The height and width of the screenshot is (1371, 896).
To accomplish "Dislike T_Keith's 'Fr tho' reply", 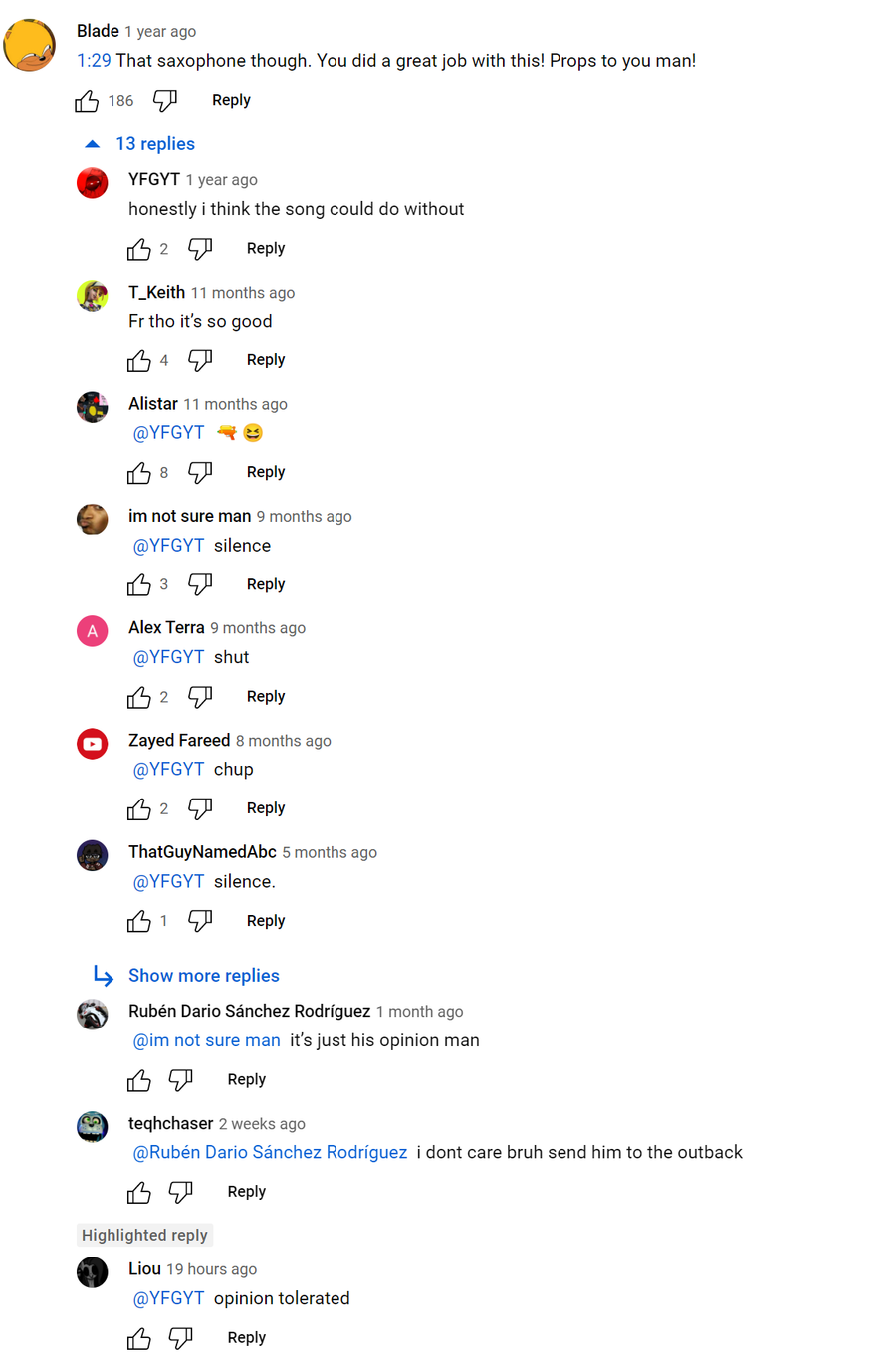I will (200, 360).
